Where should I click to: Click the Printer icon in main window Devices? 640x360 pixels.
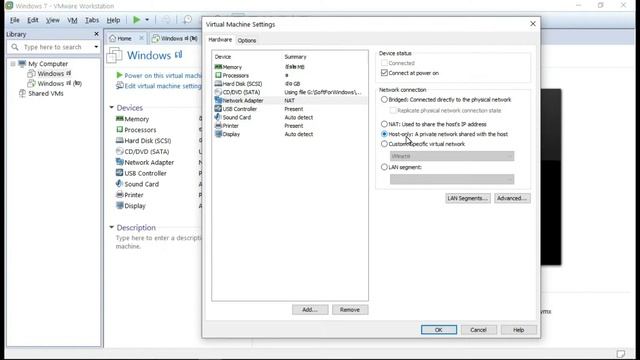[x=120, y=195]
